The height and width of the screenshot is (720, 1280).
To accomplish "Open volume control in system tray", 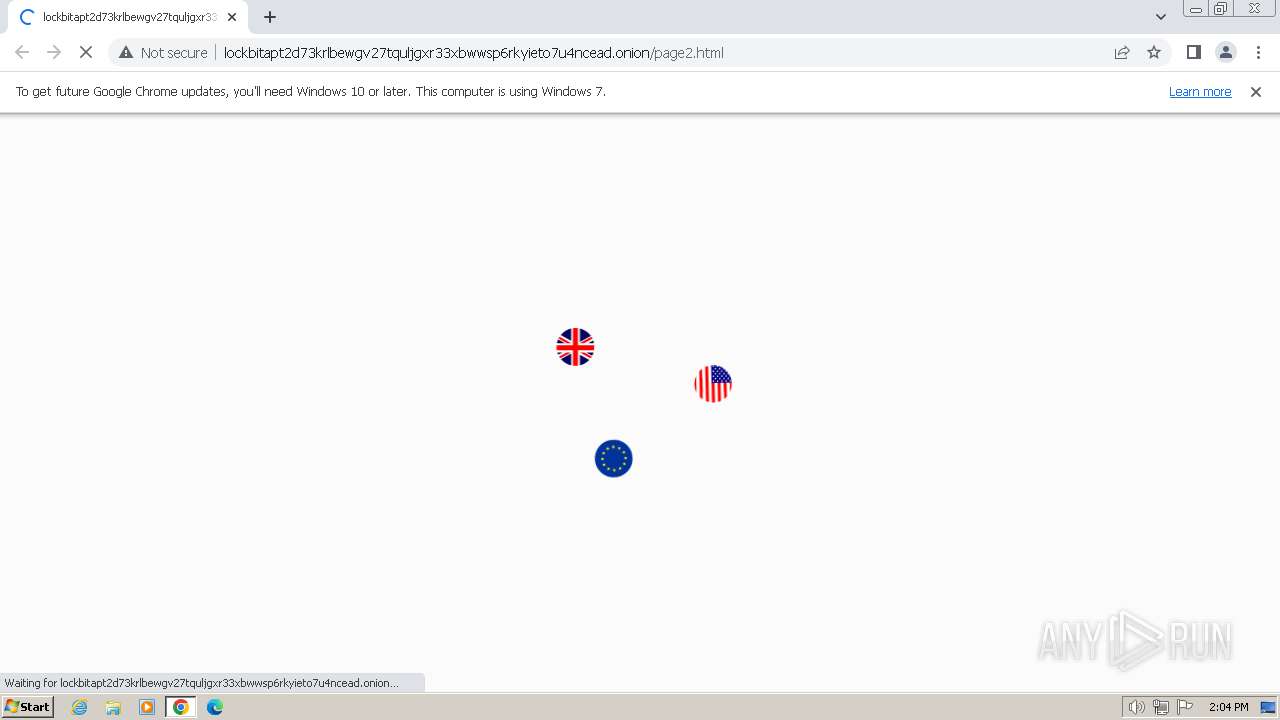I will (x=1136, y=707).
